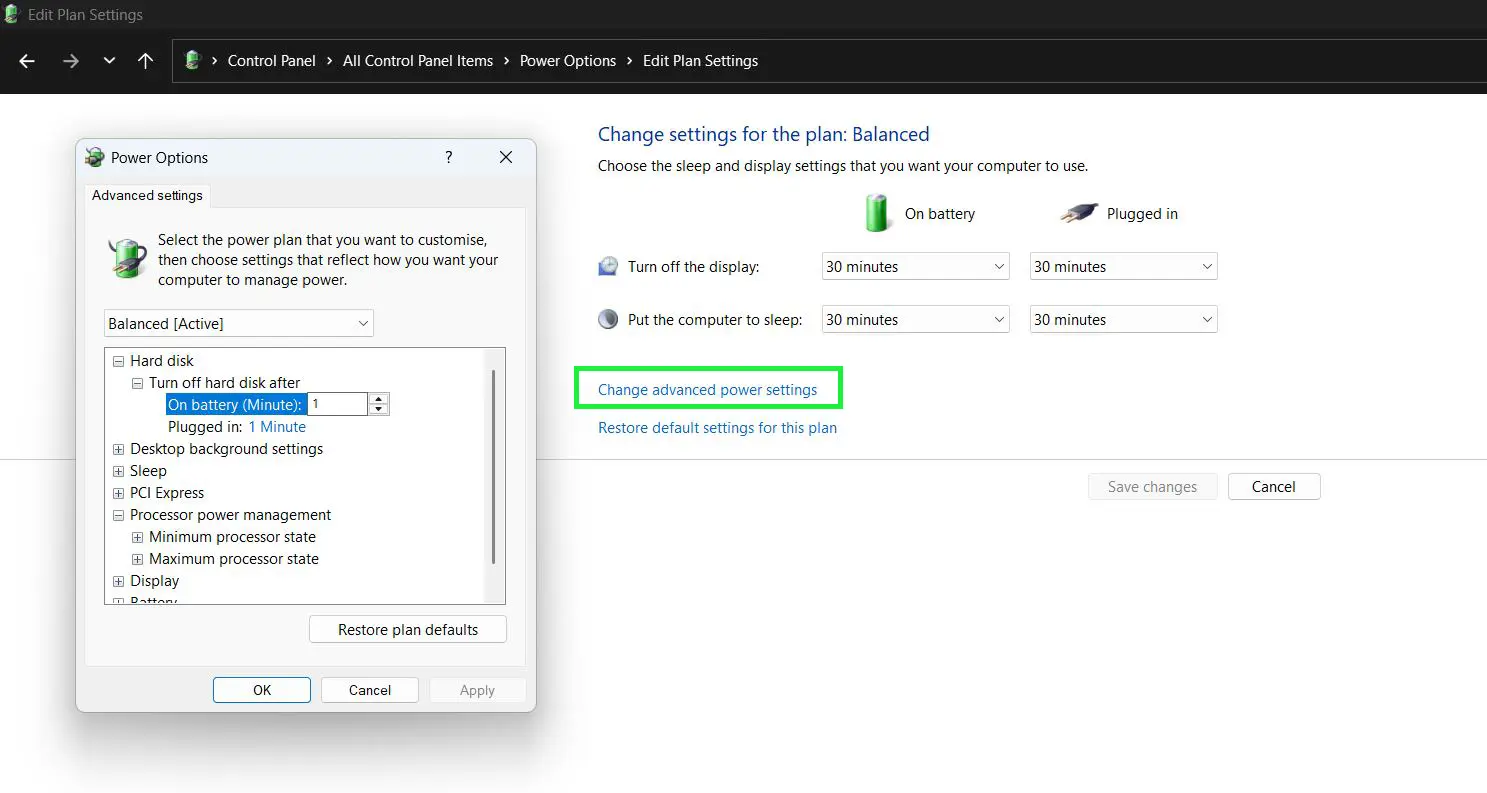Viewport: 1487px width, 793px height.
Task: Click the Restore plan defaults button
Action: tap(407, 629)
